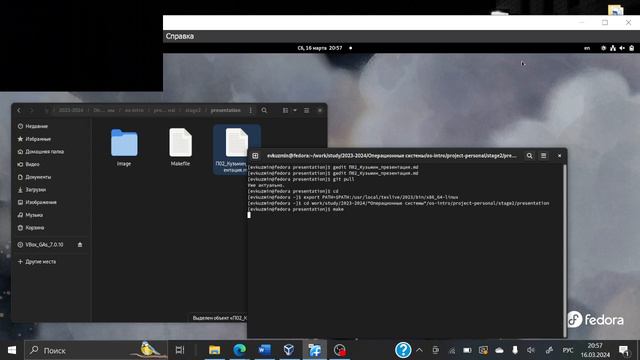The height and width of the screenshot is (360, 640).
Task: Open the screen recorder icon on the taskbar
Action: click(340, 350)
